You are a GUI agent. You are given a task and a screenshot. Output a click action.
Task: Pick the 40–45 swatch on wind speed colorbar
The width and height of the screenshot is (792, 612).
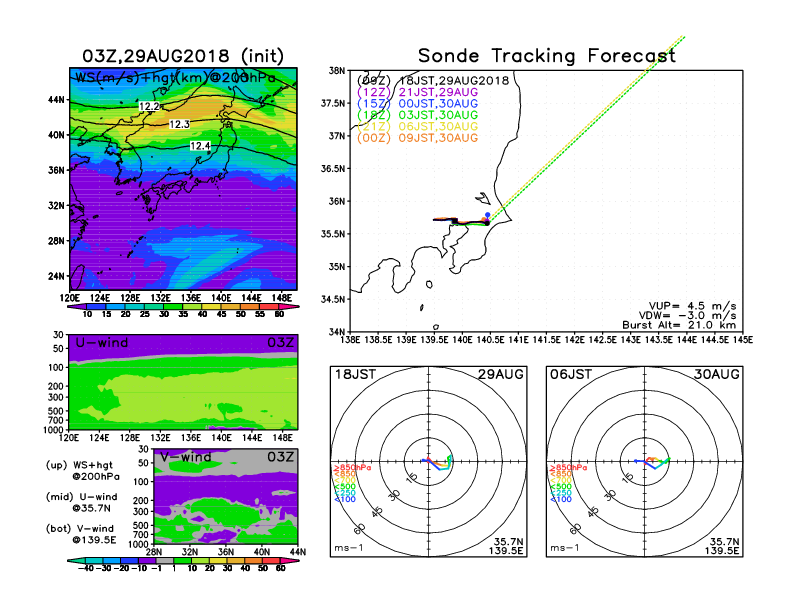point(212,306)
